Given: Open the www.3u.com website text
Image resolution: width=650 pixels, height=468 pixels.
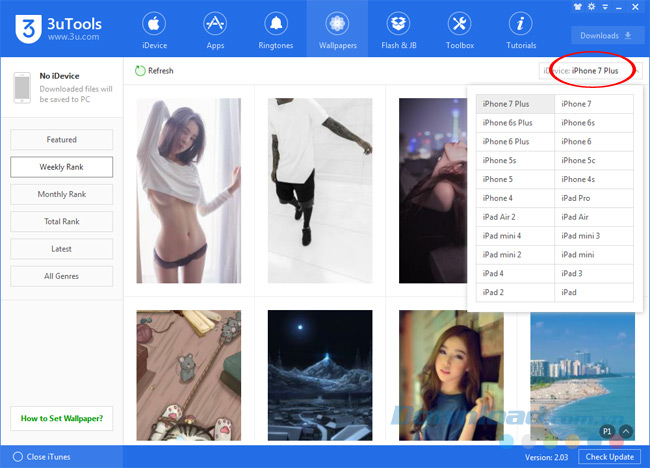Looking at the screenshot, I should coord(73,37).
